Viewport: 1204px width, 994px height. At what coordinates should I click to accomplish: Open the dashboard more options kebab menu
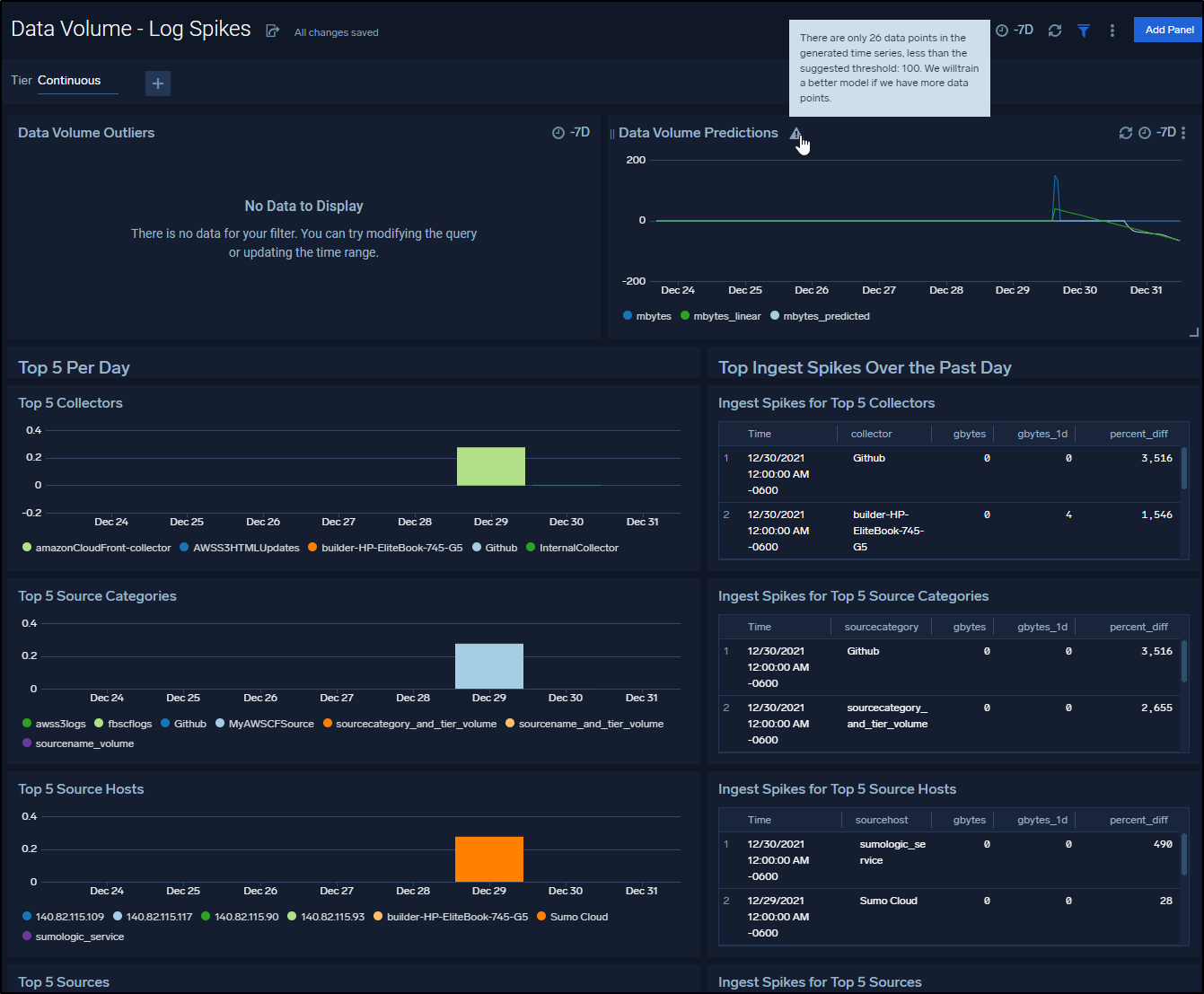click(x=1112, y=31)
